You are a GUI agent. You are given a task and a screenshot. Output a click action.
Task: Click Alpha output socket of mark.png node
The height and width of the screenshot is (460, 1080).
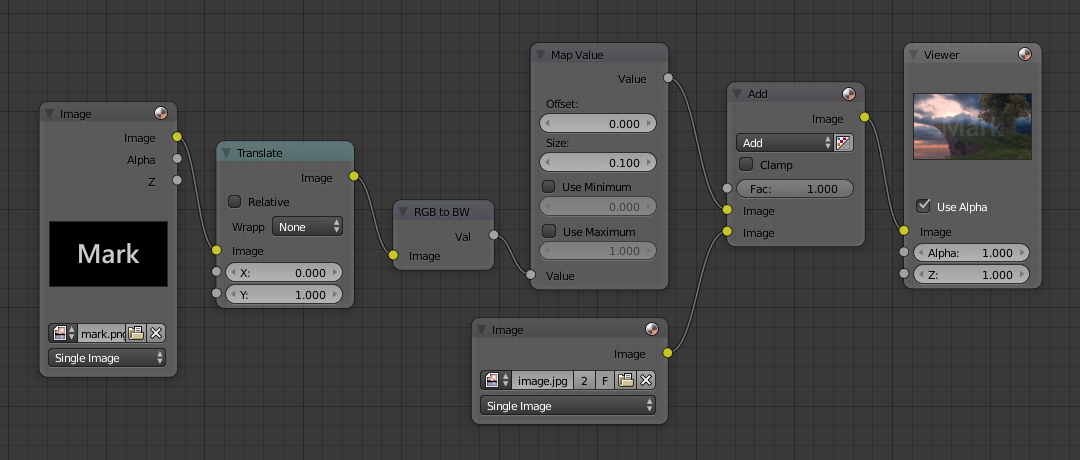(x=177, y=159)
